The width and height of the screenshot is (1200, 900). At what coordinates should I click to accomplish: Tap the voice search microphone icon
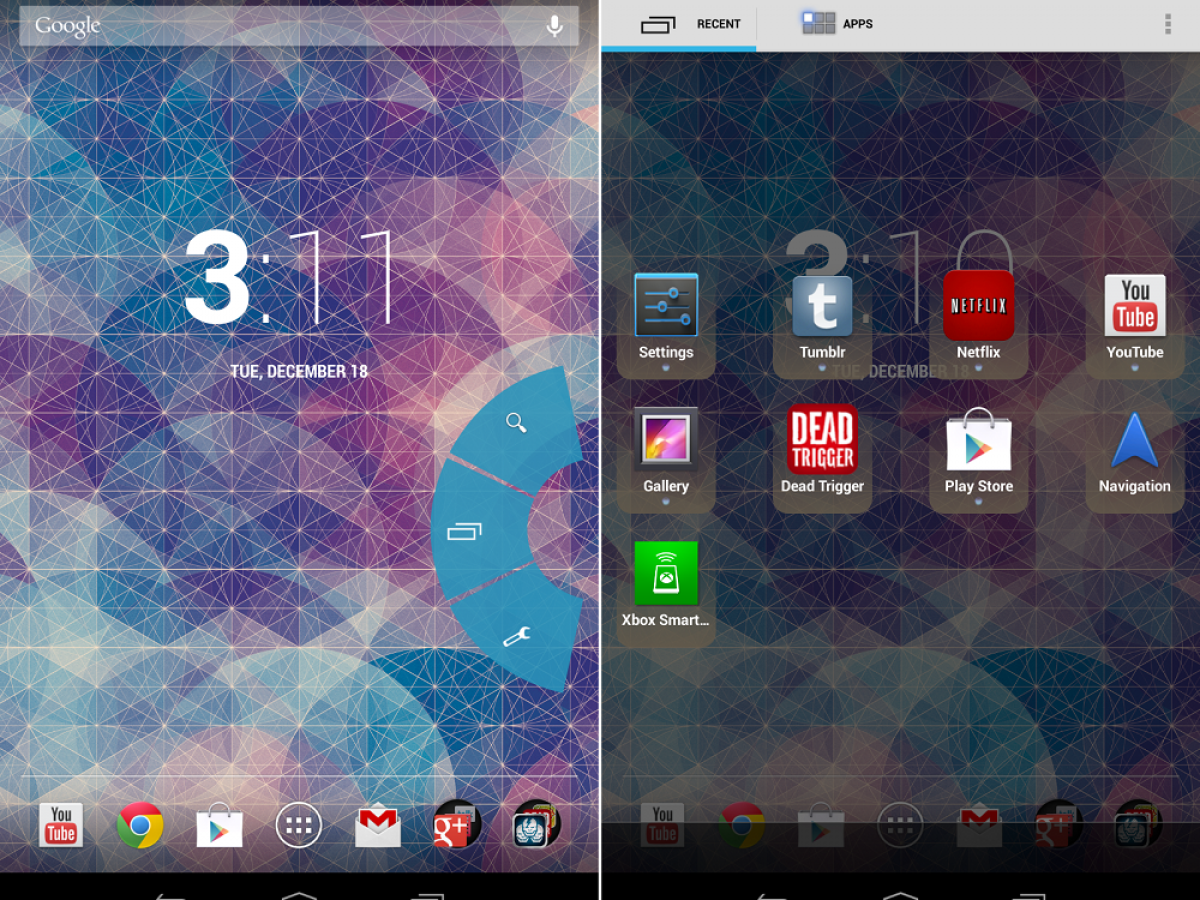[554, 27]
